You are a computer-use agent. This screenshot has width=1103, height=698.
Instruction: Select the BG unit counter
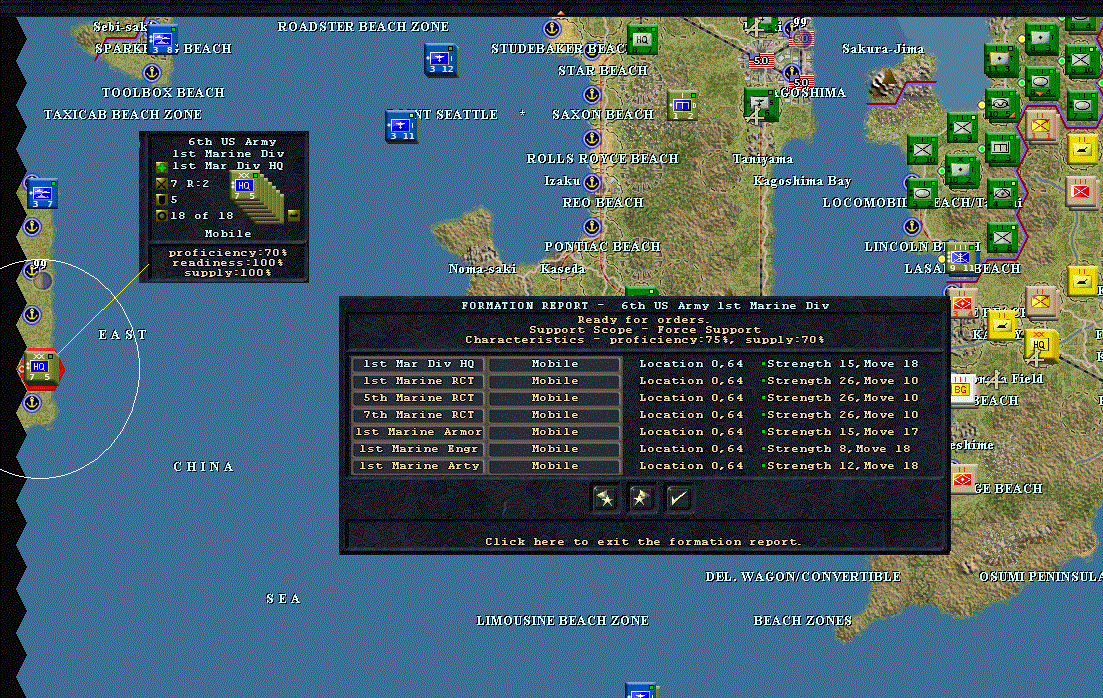pyautogui.click(x=961, y=389)
